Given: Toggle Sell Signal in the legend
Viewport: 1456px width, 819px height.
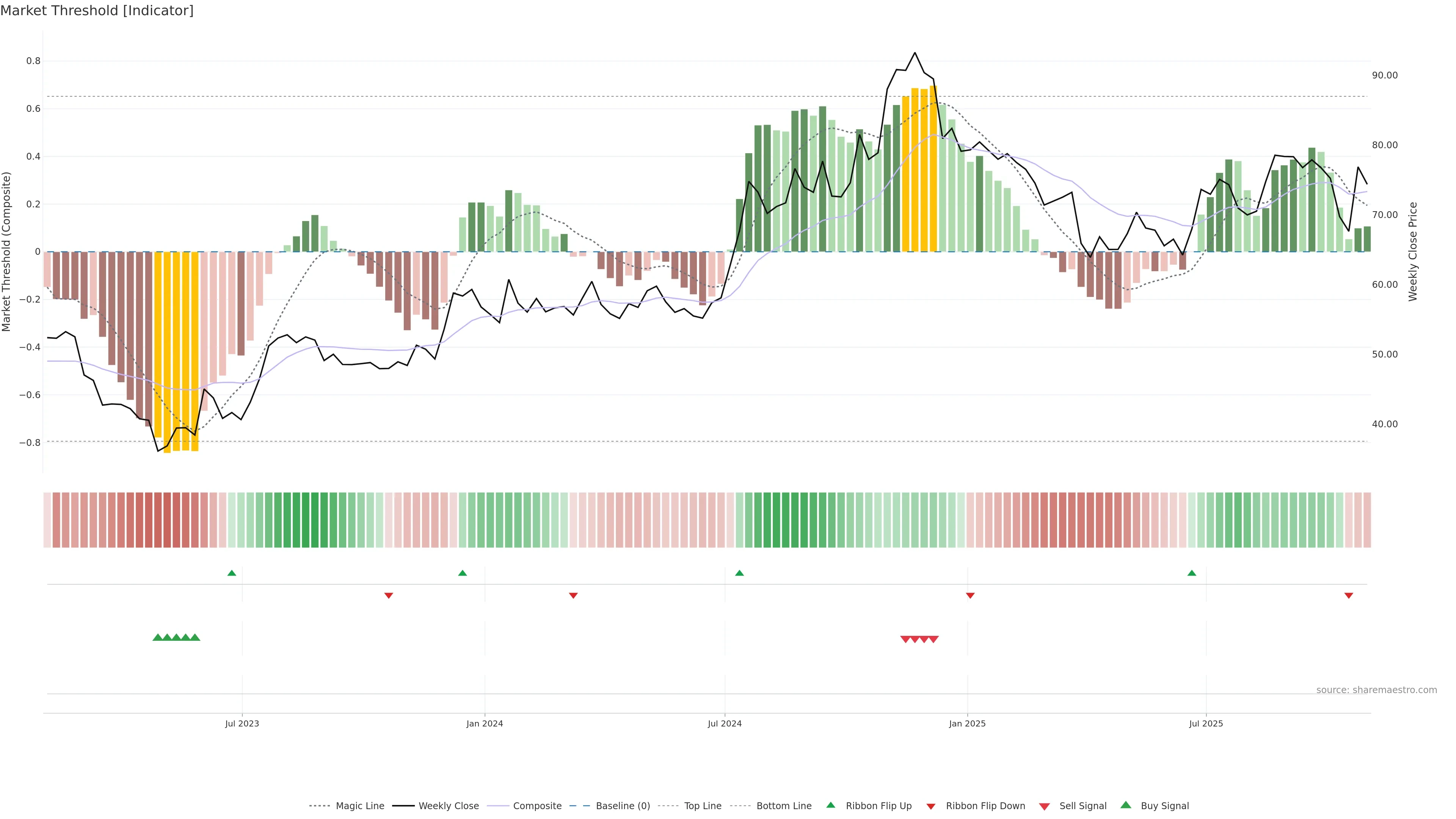Looking at the screenshot, I should point(1083,806).
